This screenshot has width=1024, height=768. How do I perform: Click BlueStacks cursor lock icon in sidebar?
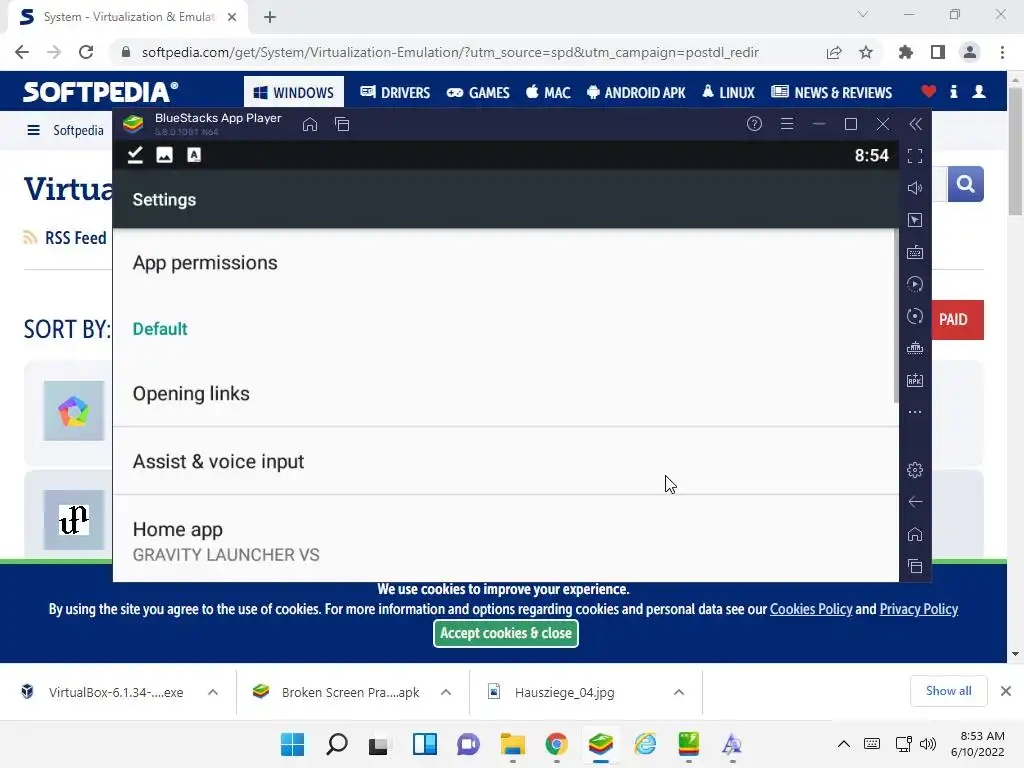click(915, 220)
